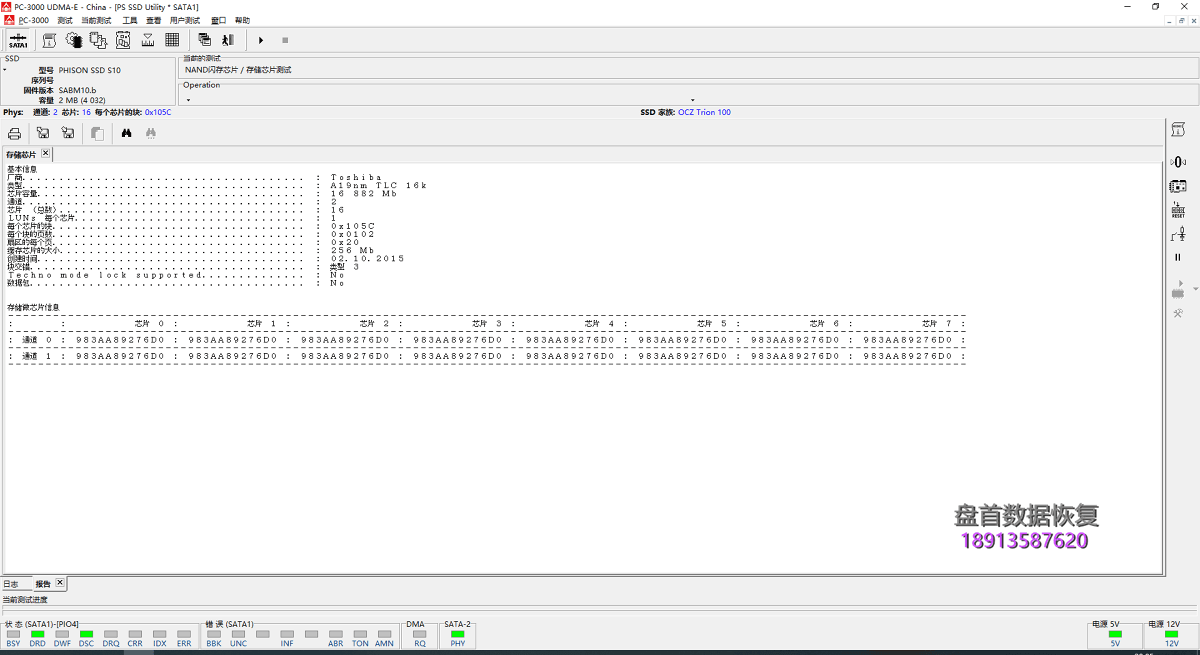Click the power switch icon in right sidebar
This screenshot has height=655, width=1200.
click(1178, 234)
